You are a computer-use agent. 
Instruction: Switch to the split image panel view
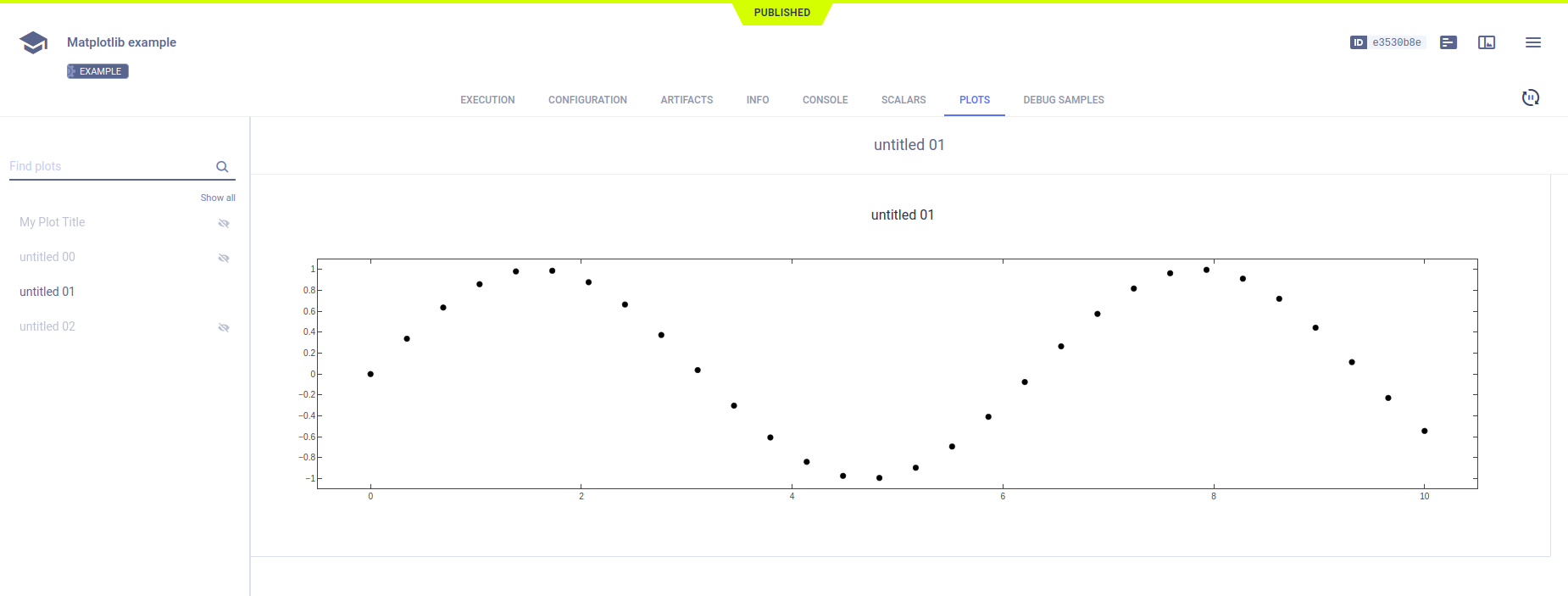click(1486, 42)
